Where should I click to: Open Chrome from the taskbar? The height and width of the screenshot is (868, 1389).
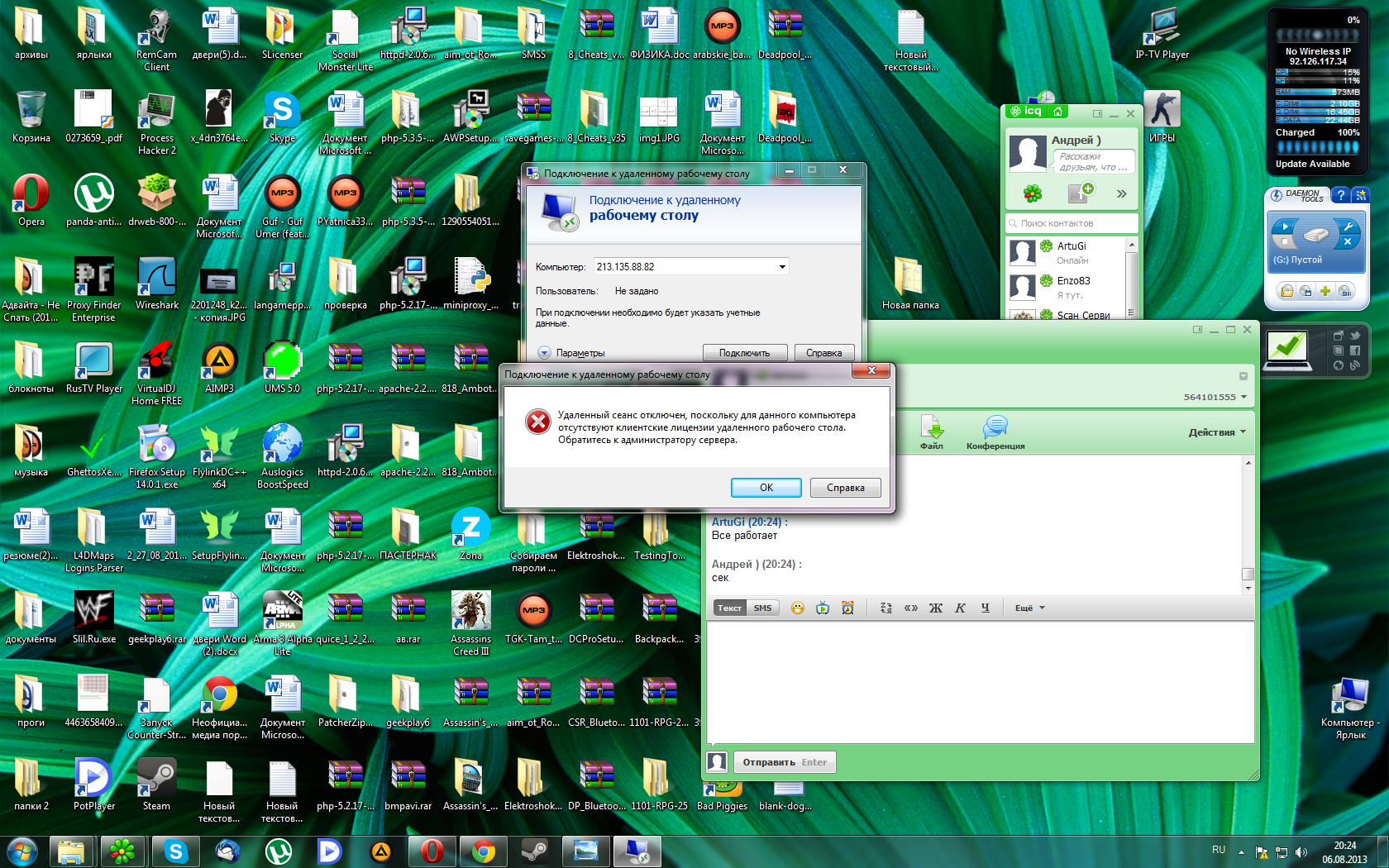point(484,851)
